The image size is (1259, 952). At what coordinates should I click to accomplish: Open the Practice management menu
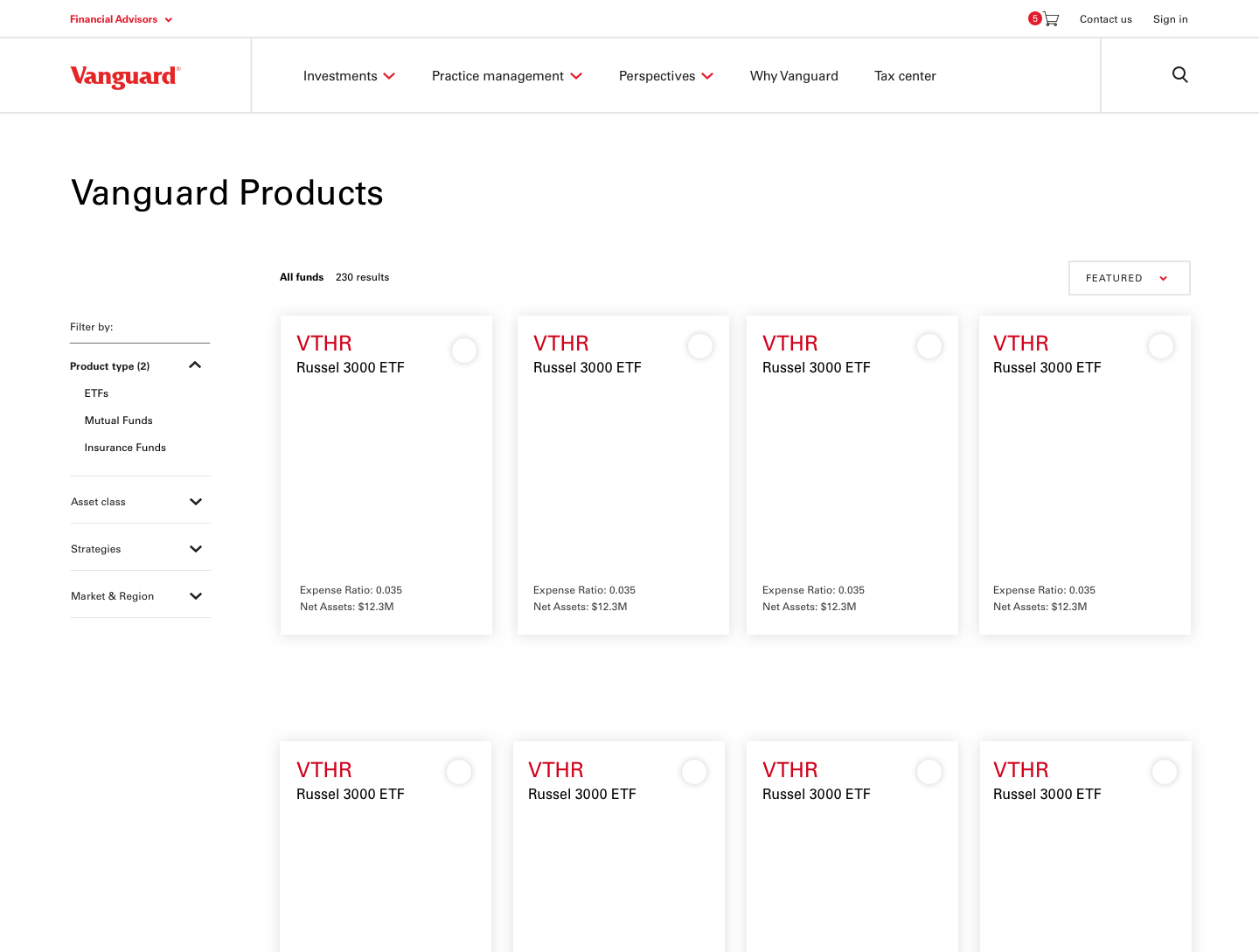click(507, 76)
